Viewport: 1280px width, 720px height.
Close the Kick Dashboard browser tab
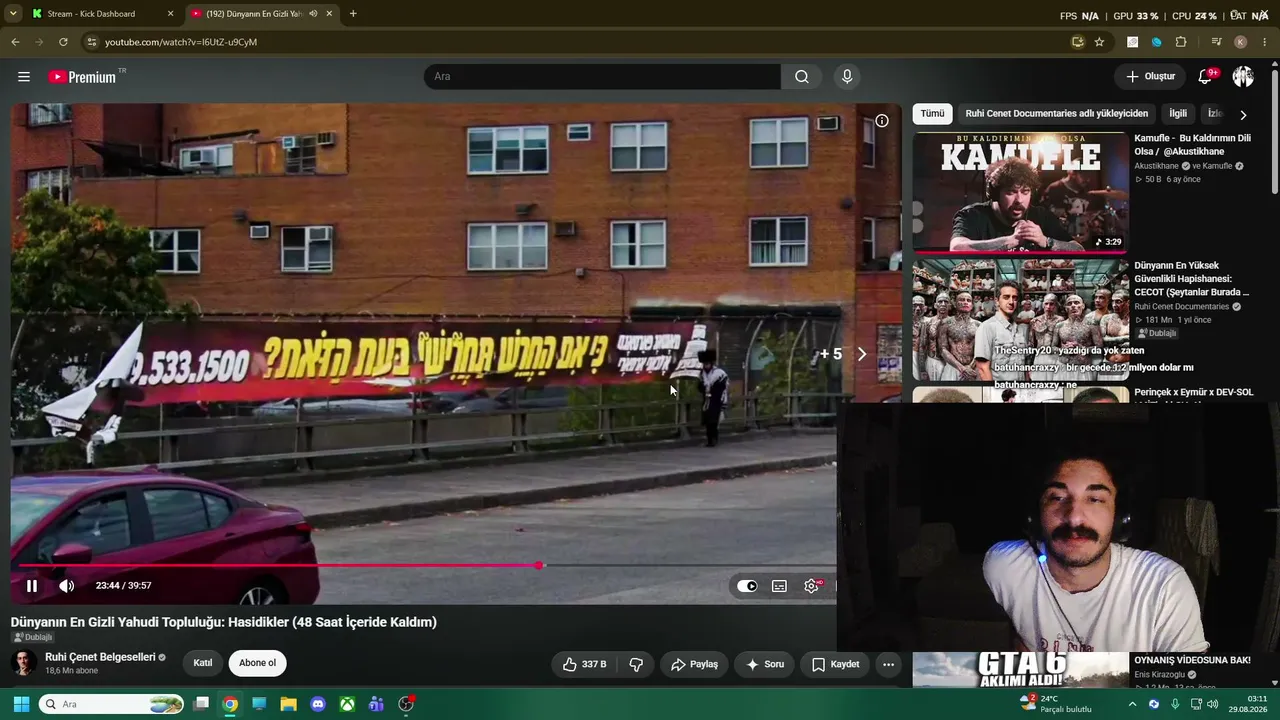[170, 14]
